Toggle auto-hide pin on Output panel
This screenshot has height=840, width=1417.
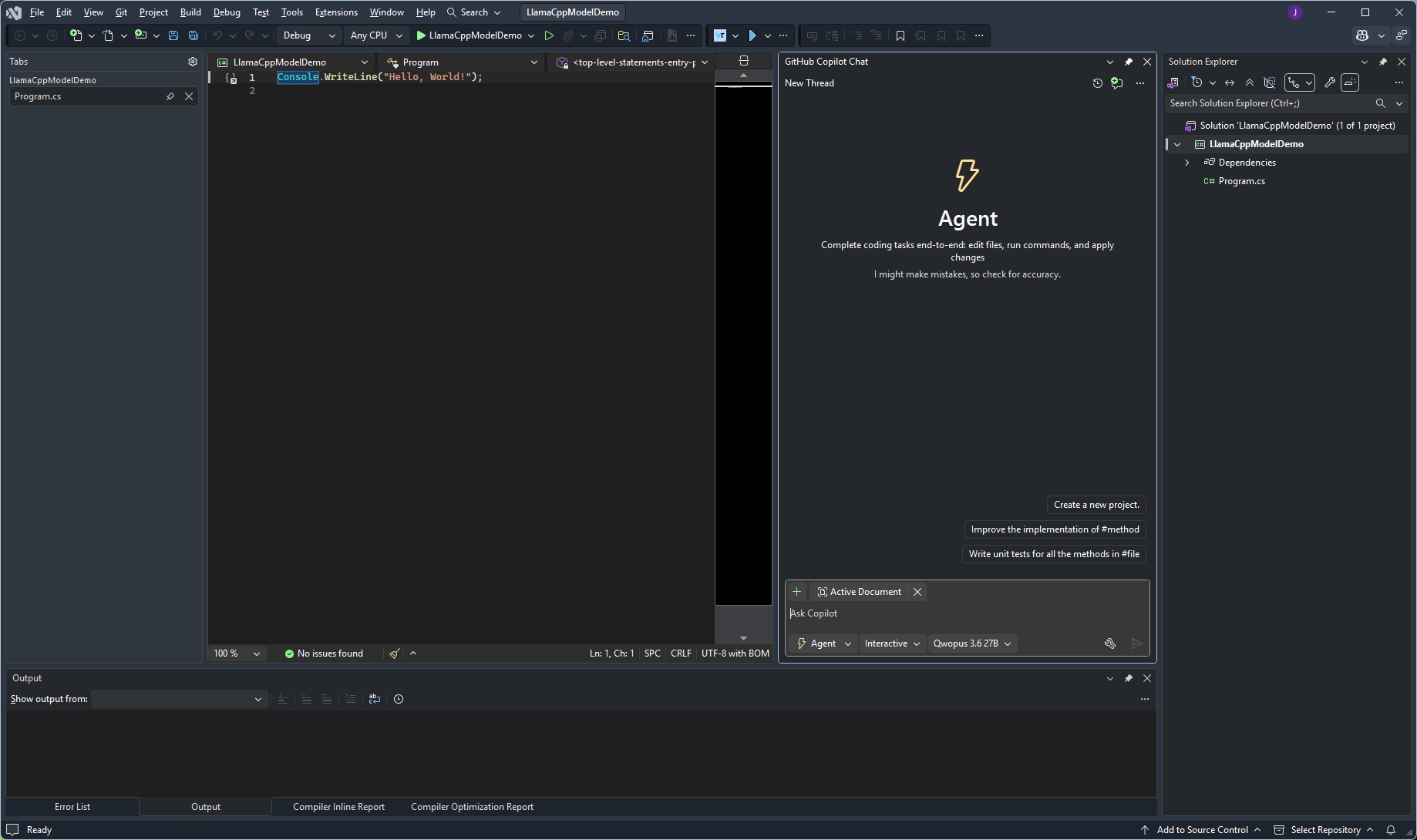(1129, 678)
